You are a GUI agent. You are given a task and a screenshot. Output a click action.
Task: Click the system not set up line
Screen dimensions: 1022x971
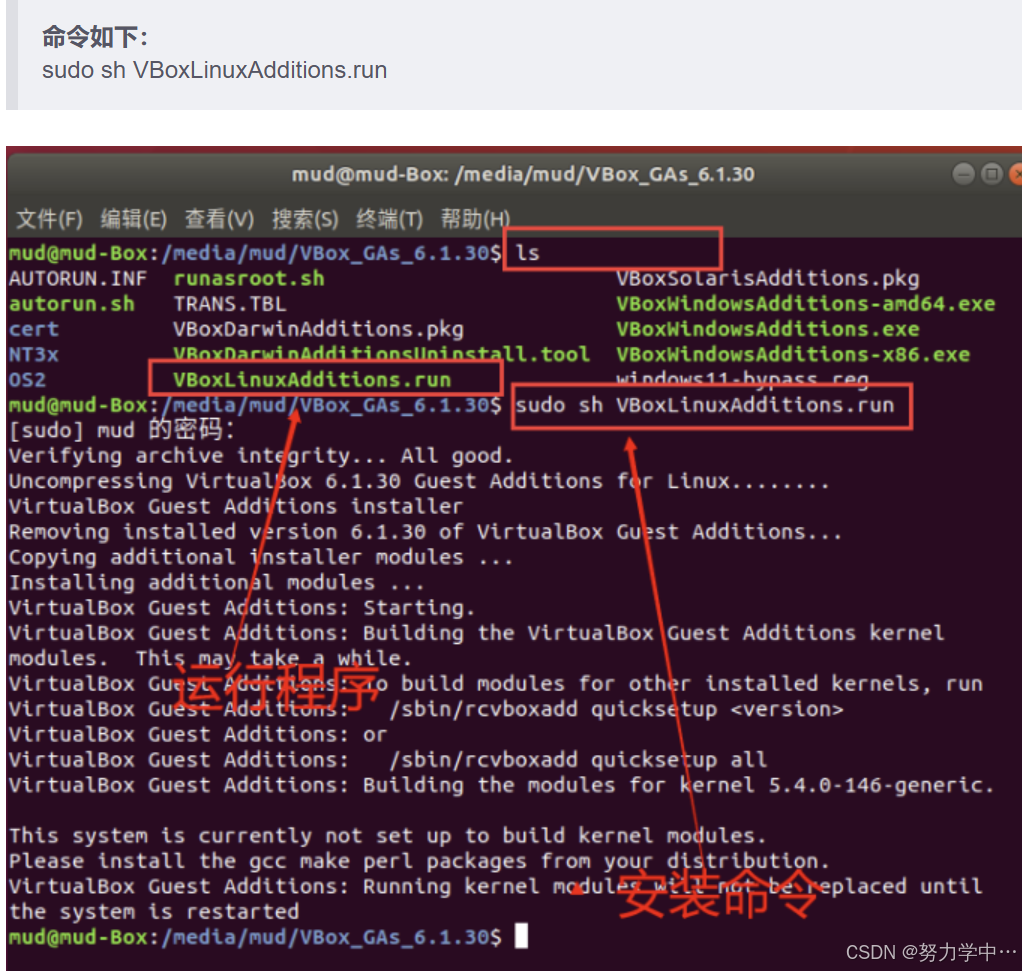click(x=387, y=836)
